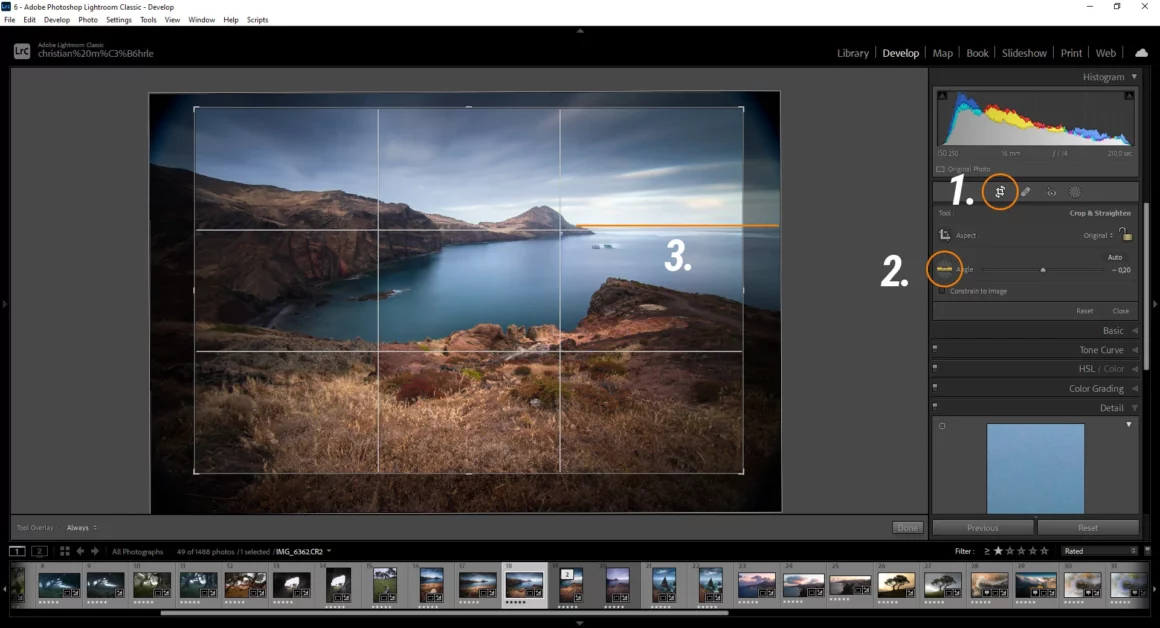
Task: Expand the Basic panel
Action: tap(1113, 330)
